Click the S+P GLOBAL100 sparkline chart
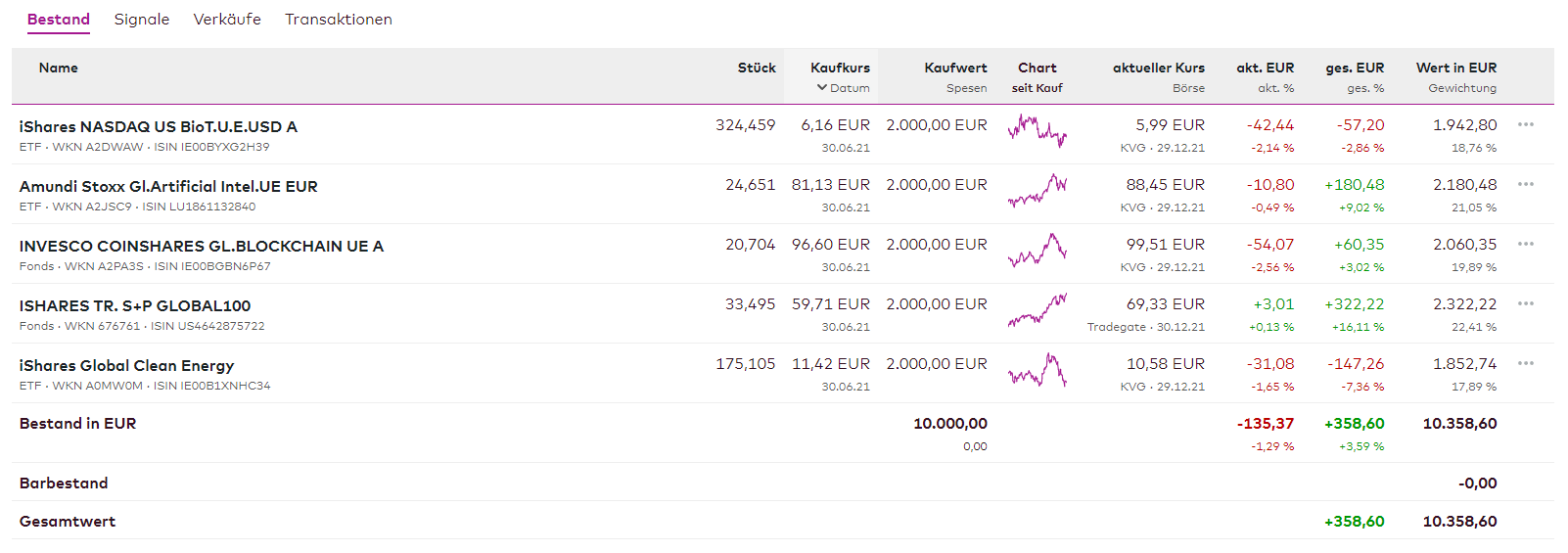The image size is (1568, 553). 1037,309
